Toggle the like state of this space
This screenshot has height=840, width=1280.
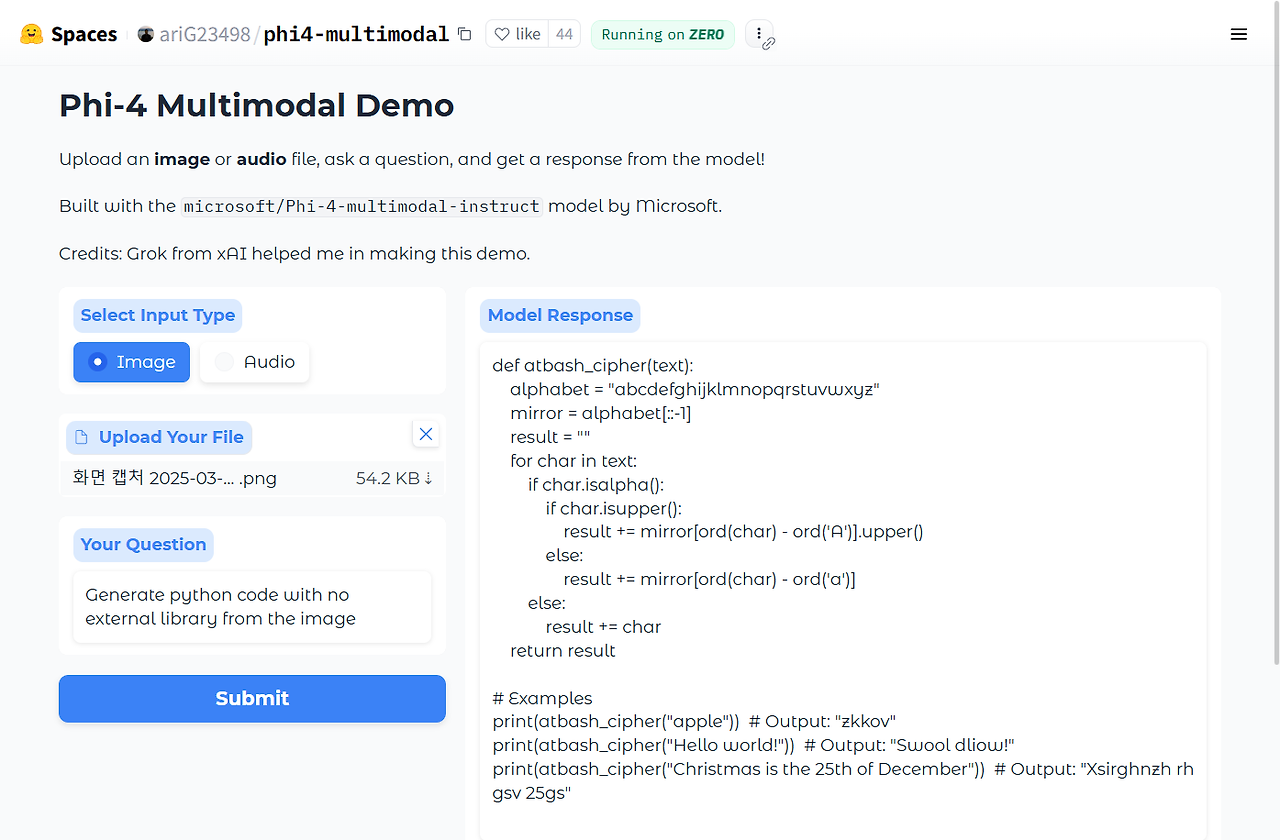pyautogui.click(x=516, y=33)
